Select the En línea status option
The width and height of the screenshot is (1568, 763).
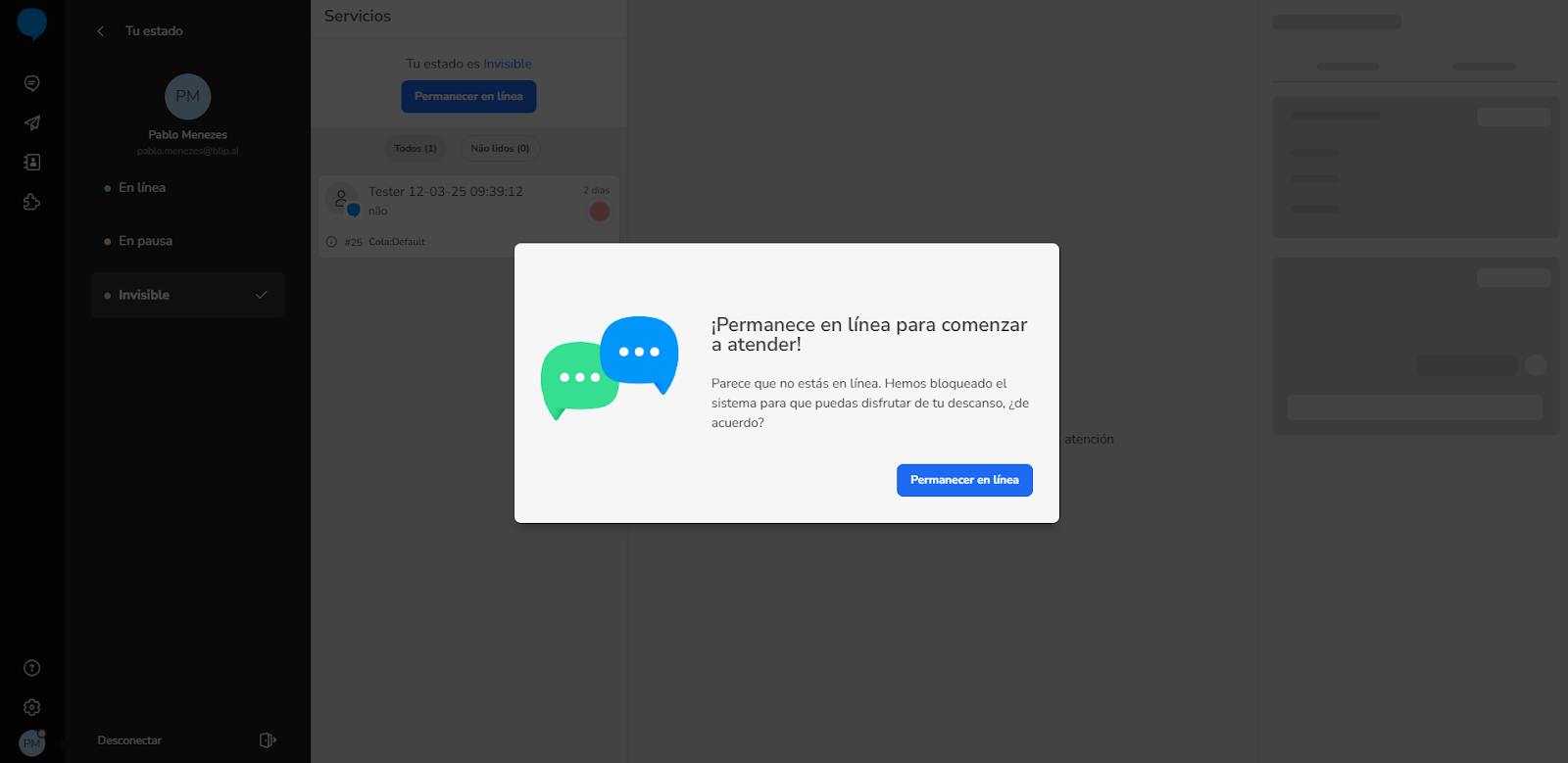point(188,187)
